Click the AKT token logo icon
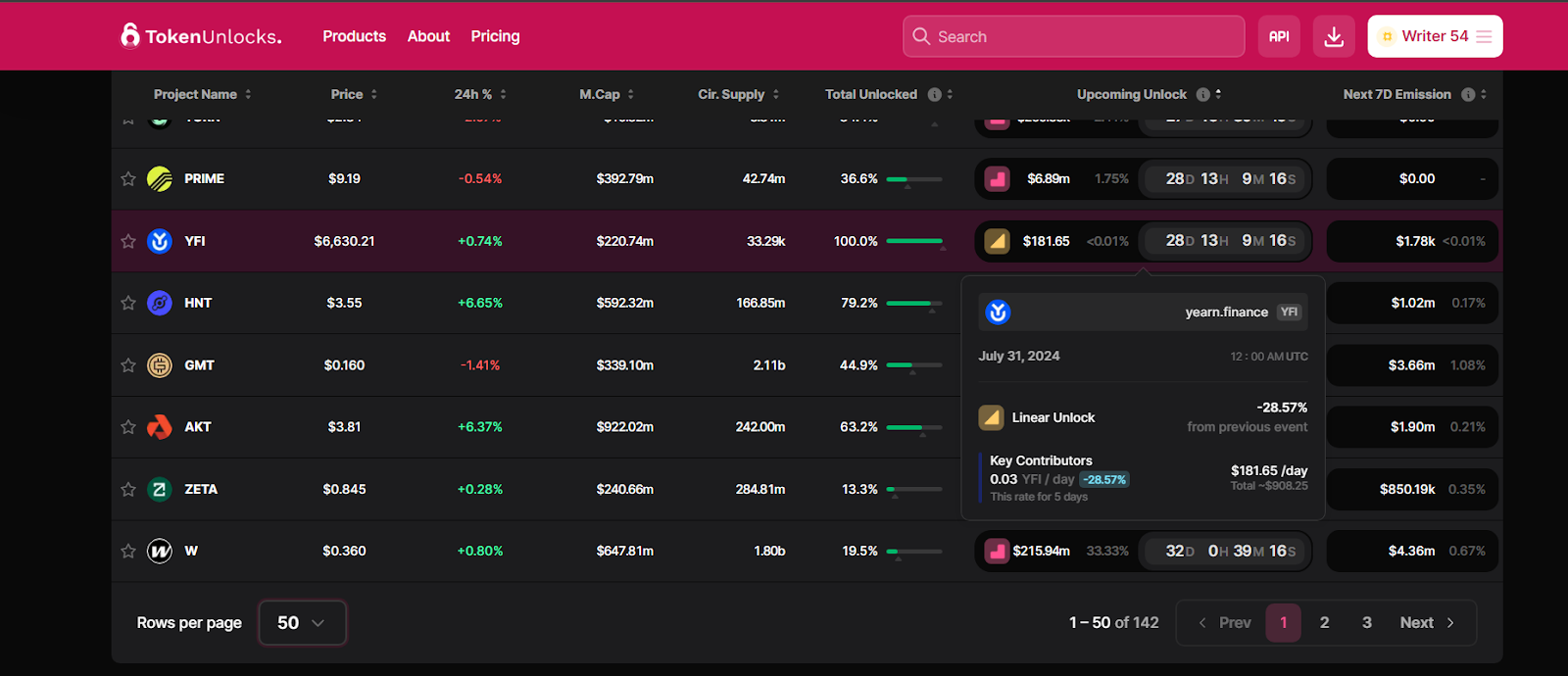 [x=160, y=427]
